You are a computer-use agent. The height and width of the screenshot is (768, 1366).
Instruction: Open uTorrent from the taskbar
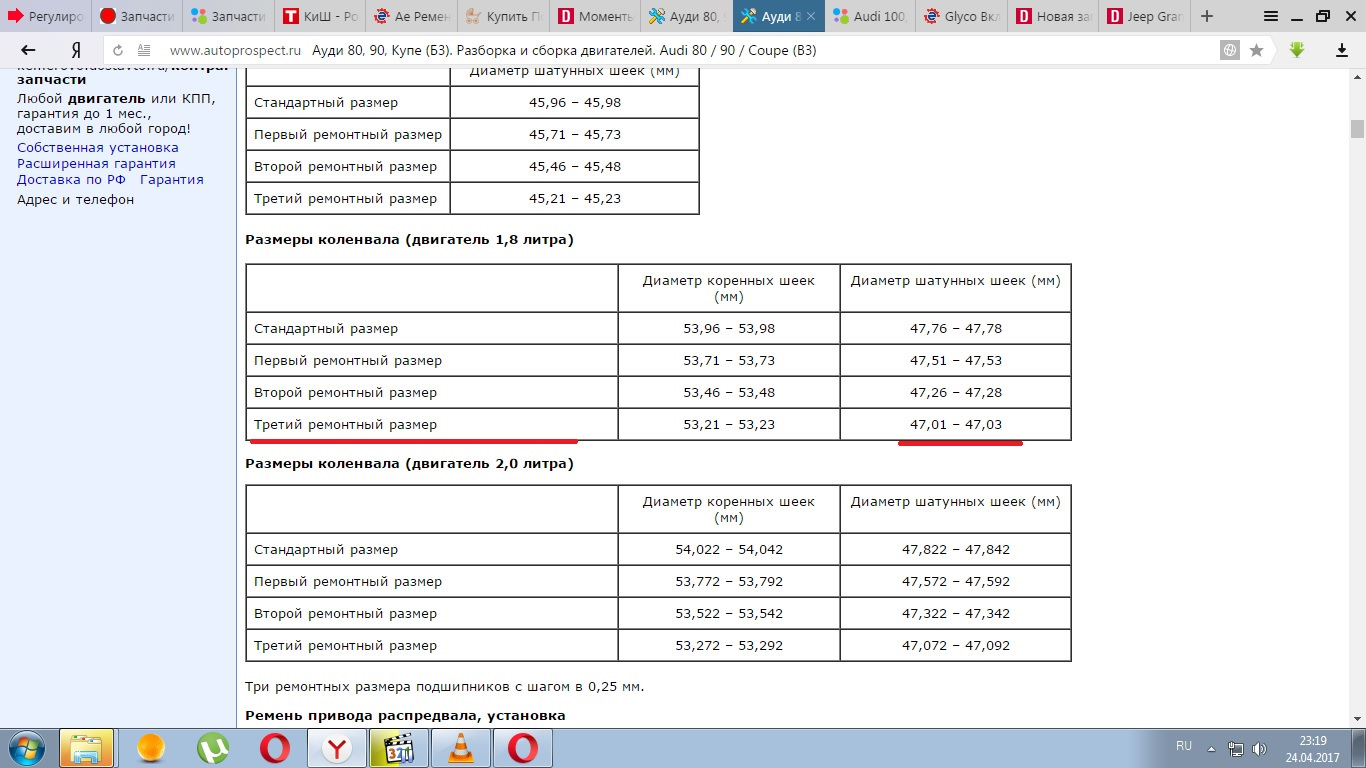(x=212, y=748)
